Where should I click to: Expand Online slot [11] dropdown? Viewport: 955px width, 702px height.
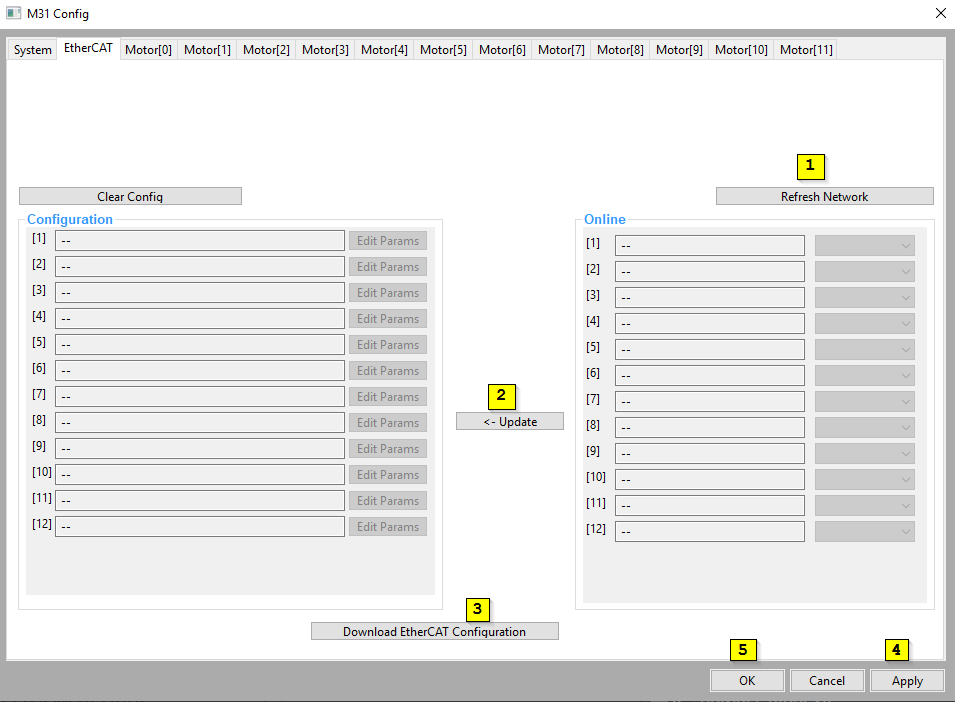[x=865, y=505]
